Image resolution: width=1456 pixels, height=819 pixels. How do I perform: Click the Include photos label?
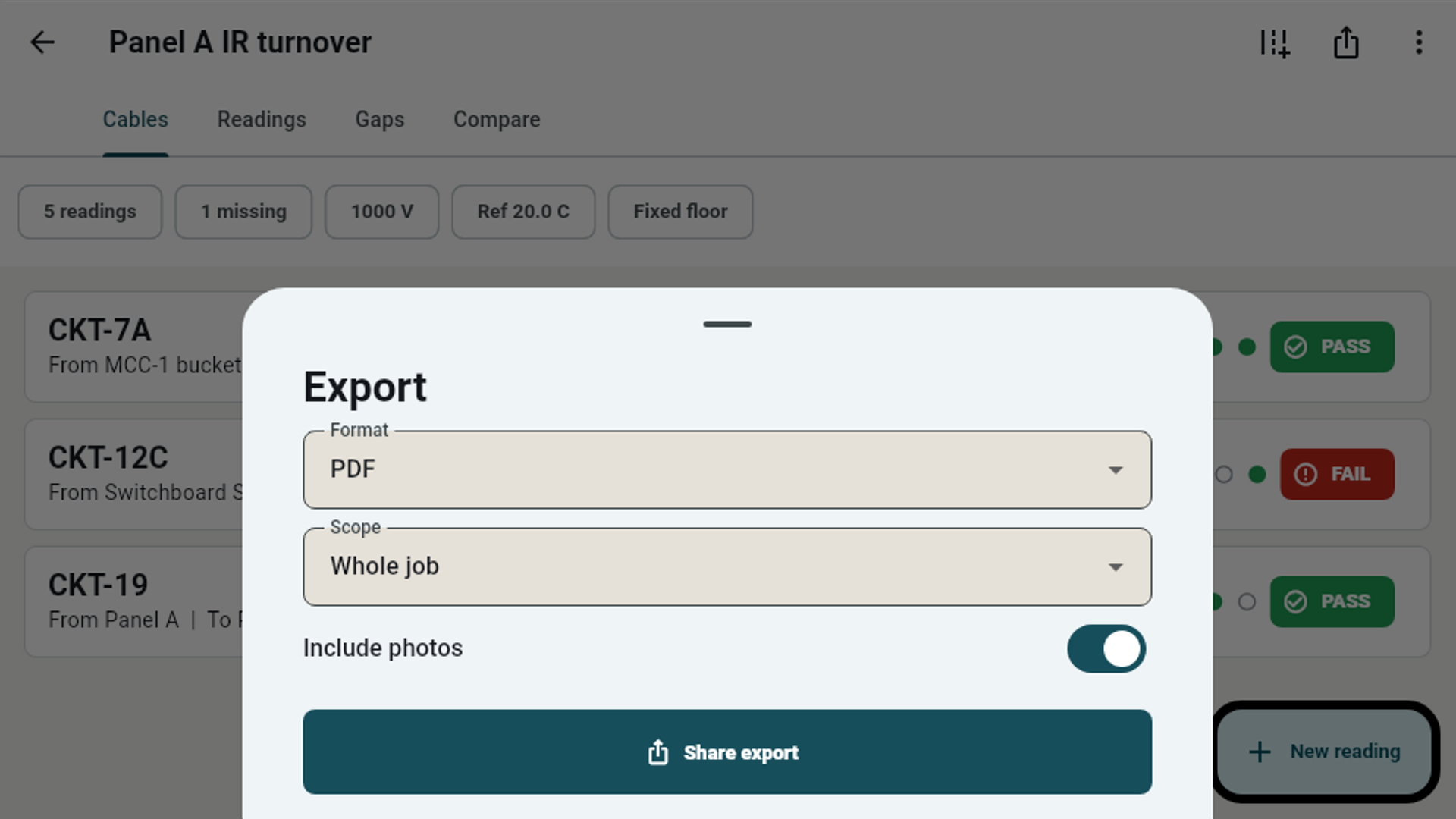click(383, 648)
